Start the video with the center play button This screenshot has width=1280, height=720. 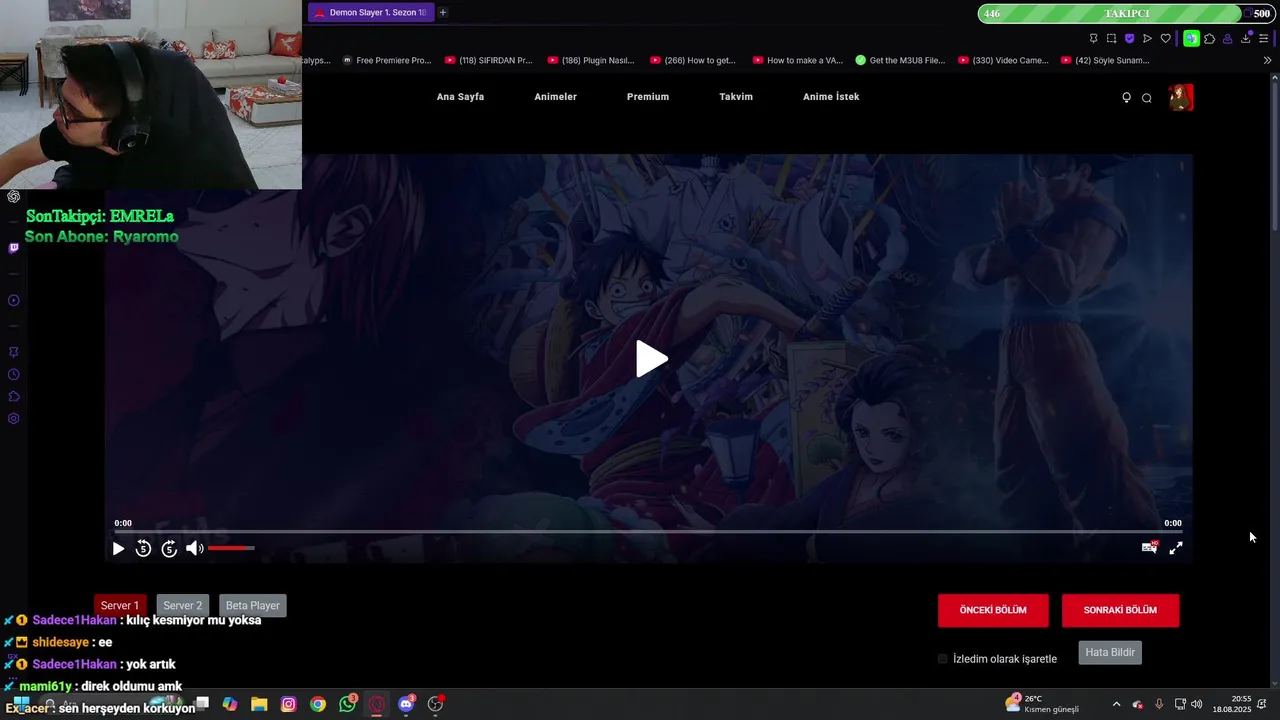point(652,359)
